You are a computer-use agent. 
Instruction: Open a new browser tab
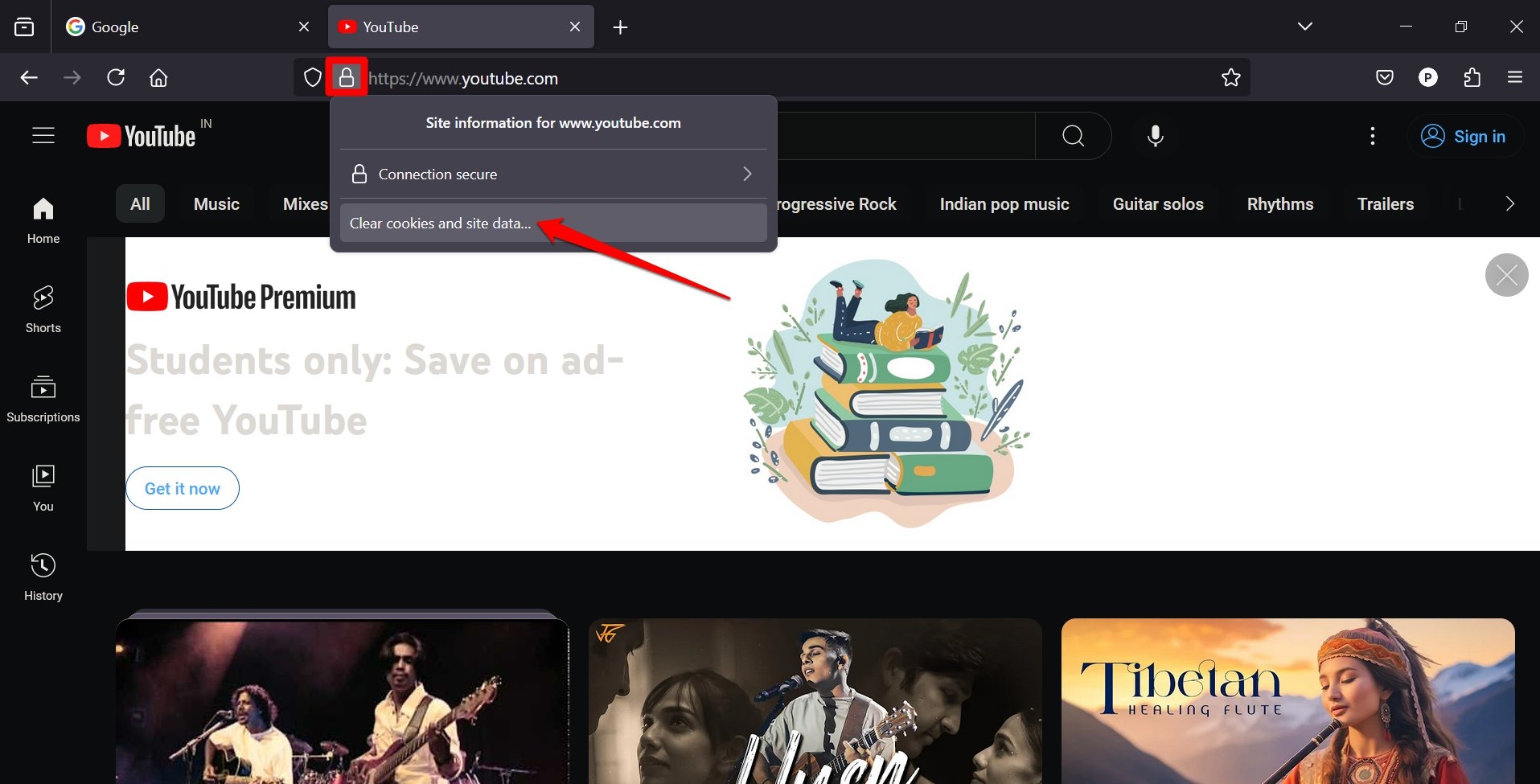coord(620,27)
